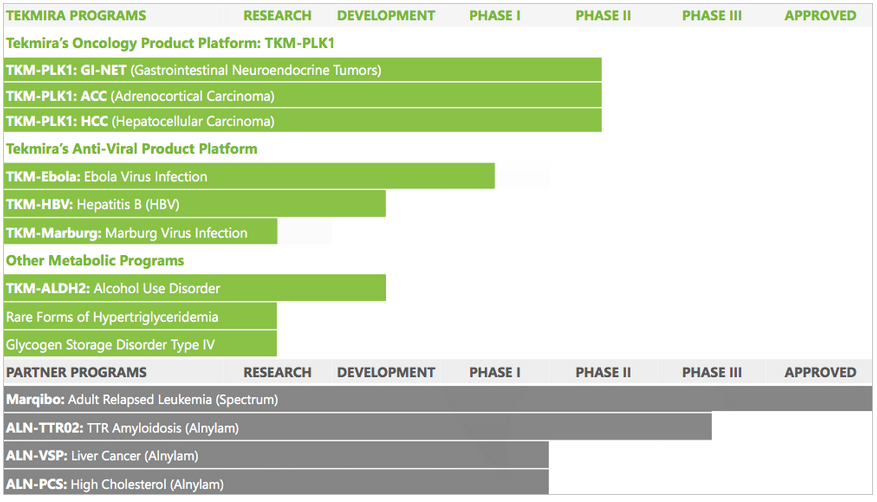This screenshot has height=502, width=877.
Task: Click the TKM-PLK1: ACC Adrenocortical Carcinoma bar
Action: tap(303, 96)
